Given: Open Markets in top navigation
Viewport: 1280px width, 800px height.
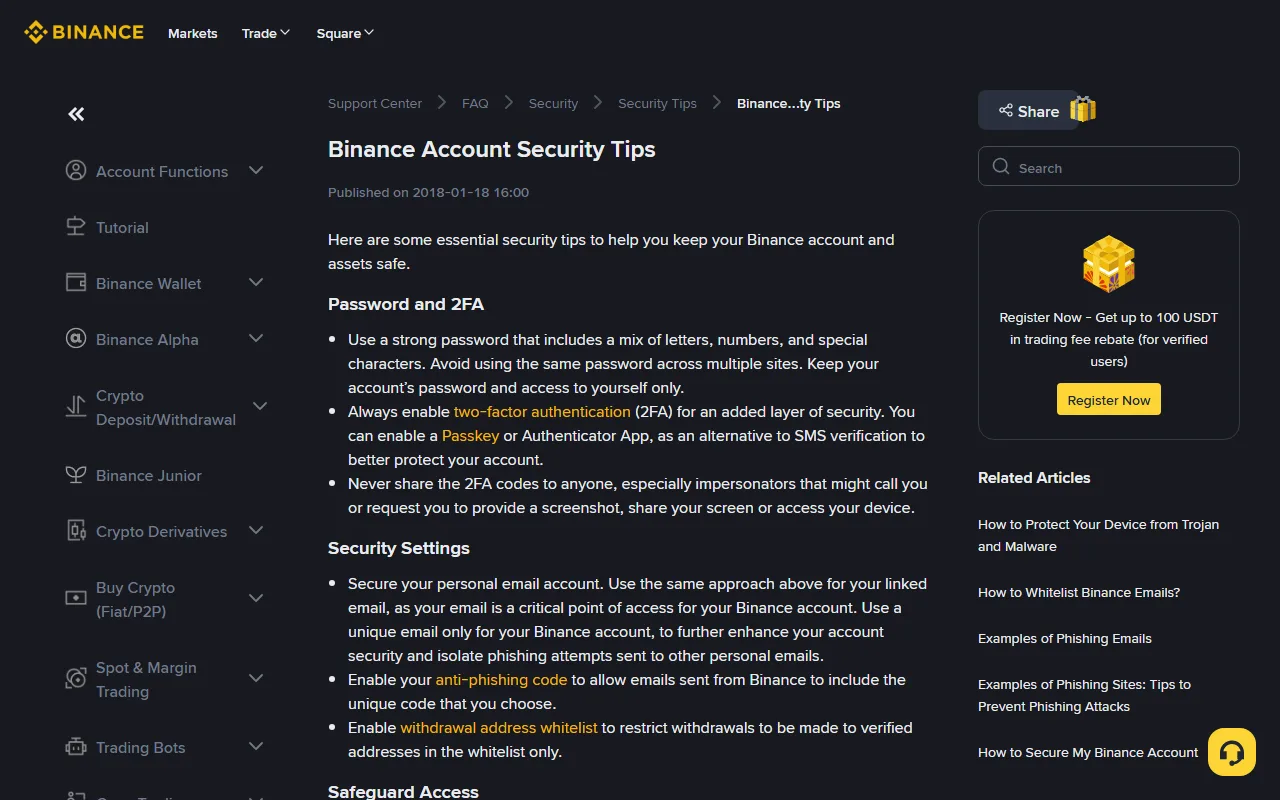Looking at the screenshot, I should pyautogui.click(x=193, y=33).
